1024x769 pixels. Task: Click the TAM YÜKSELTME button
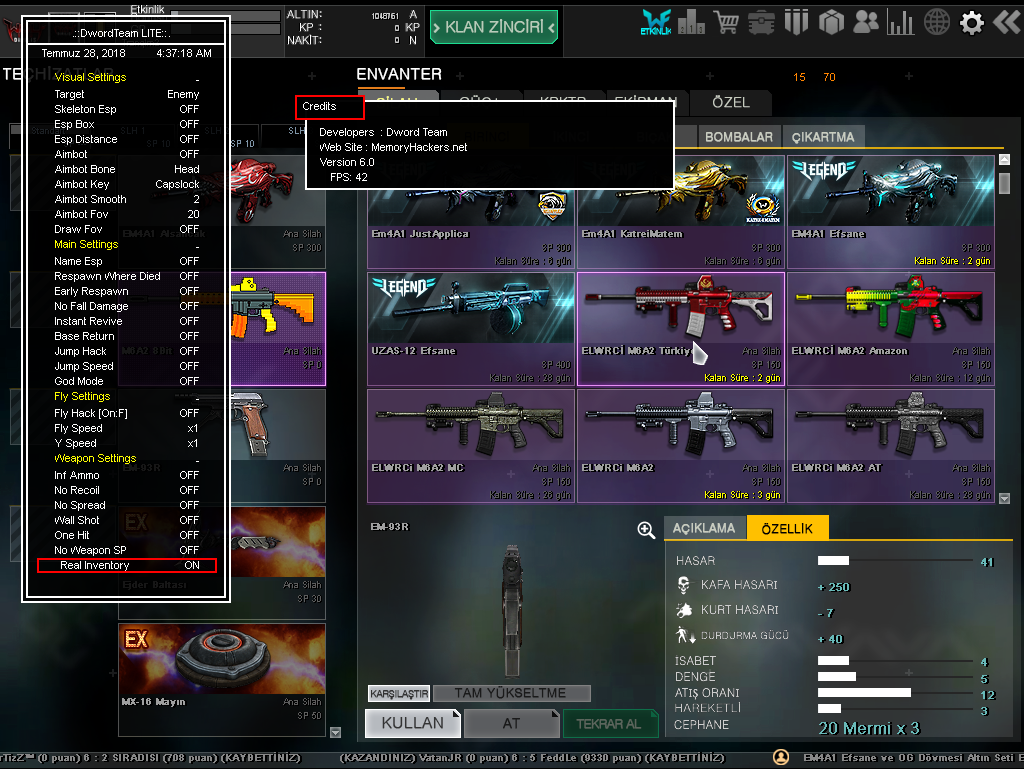coord(511,693)
